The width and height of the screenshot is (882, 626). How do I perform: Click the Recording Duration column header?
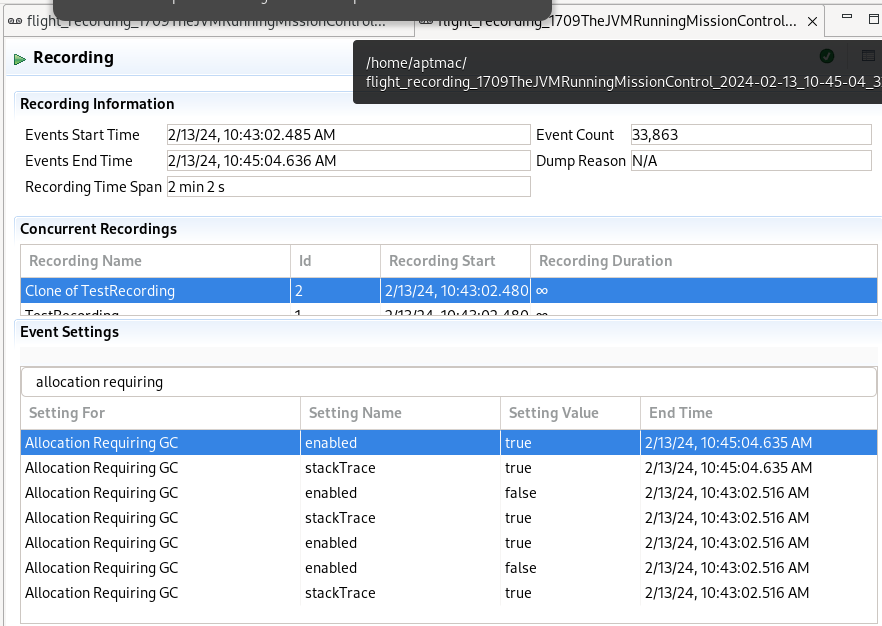tap(704, 261)
